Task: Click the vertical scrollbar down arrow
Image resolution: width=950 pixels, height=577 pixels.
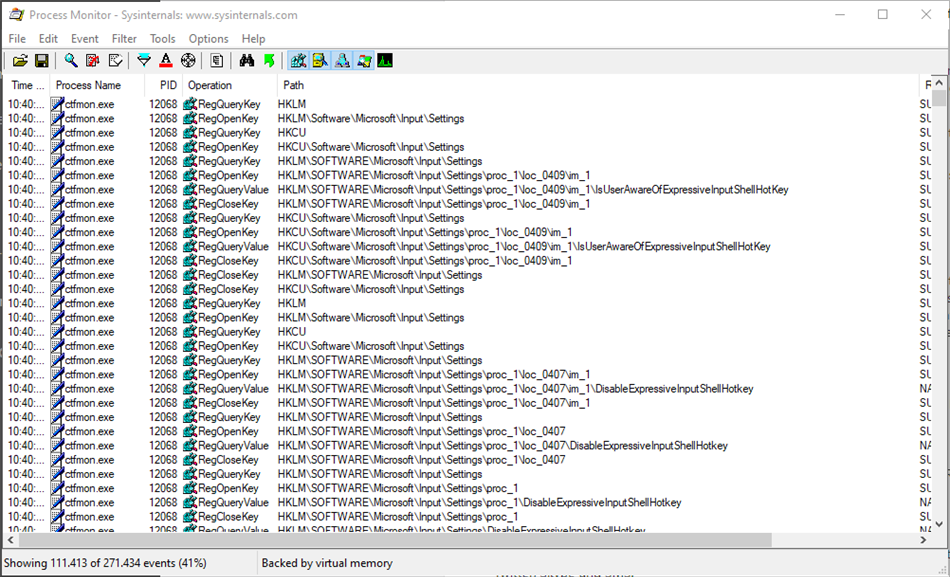Action: pos(938,524)
